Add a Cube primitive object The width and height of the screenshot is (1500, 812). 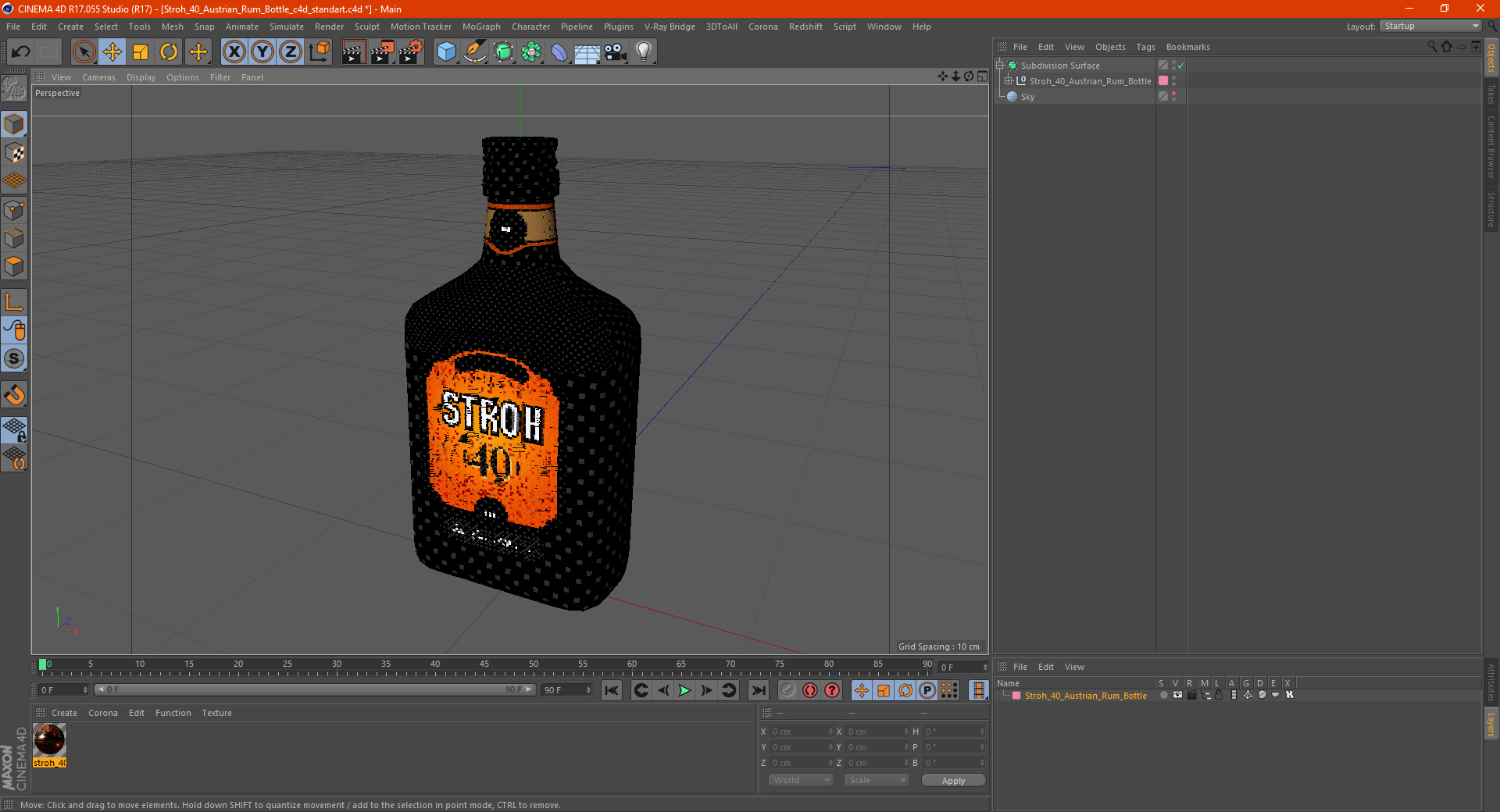point(446,52)
